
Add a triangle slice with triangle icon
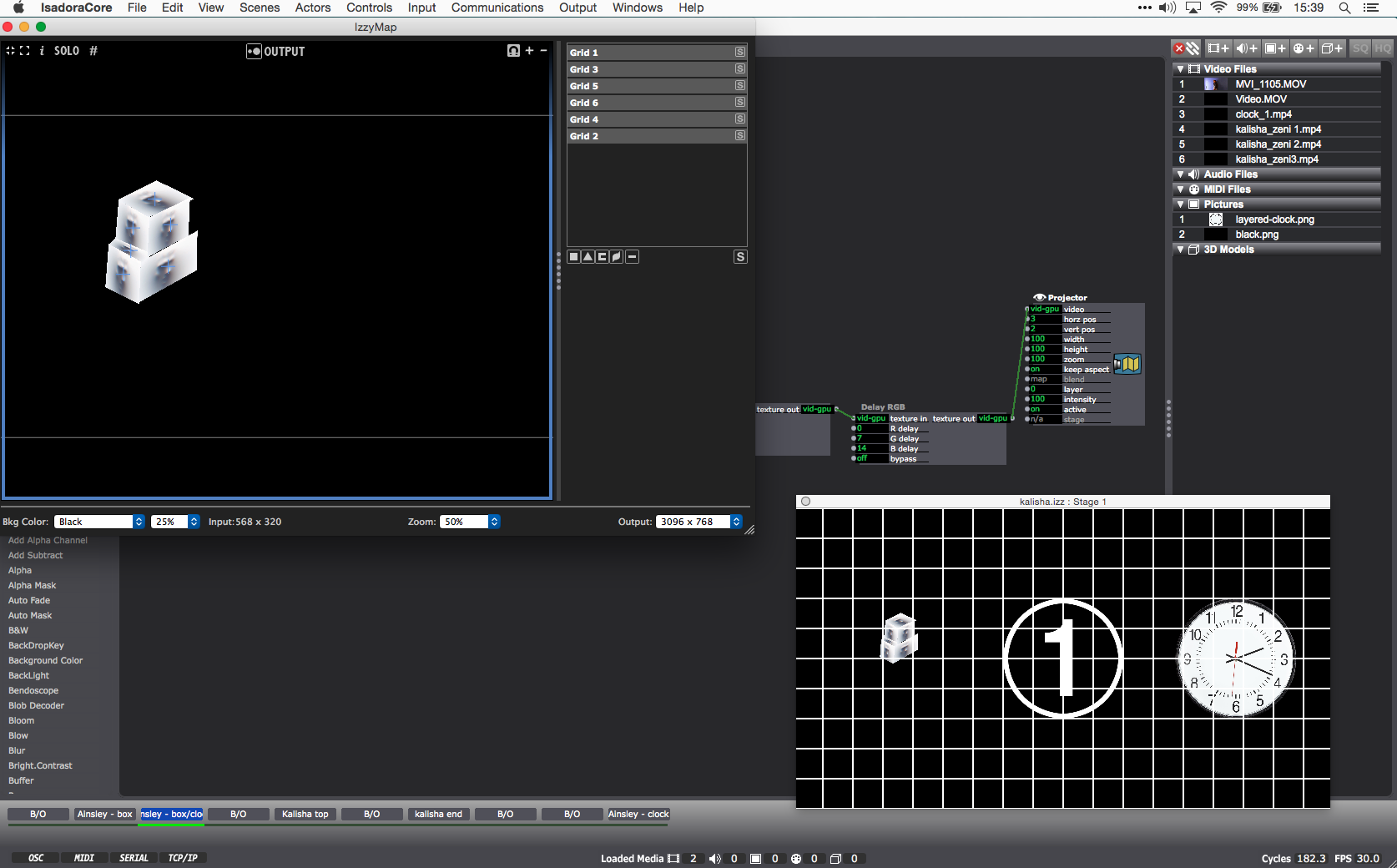point(588,257)
